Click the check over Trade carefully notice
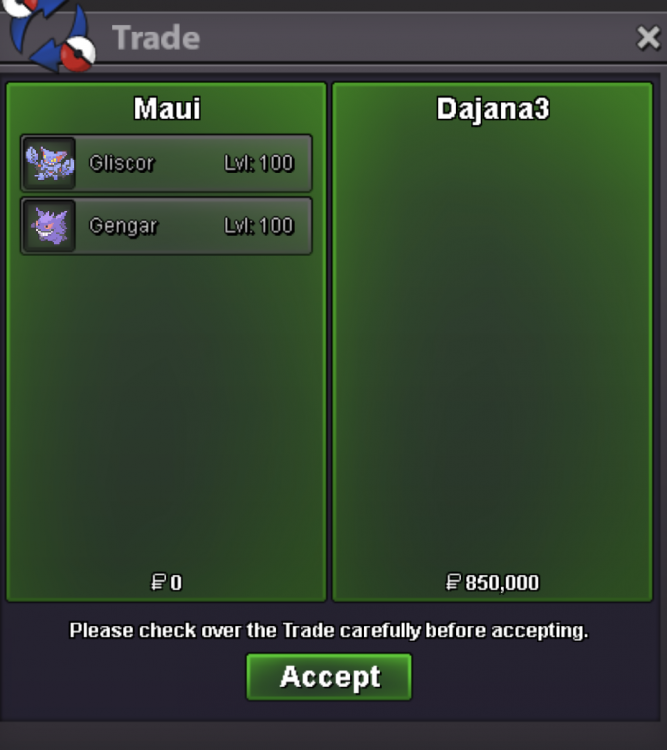 [329, 630]
